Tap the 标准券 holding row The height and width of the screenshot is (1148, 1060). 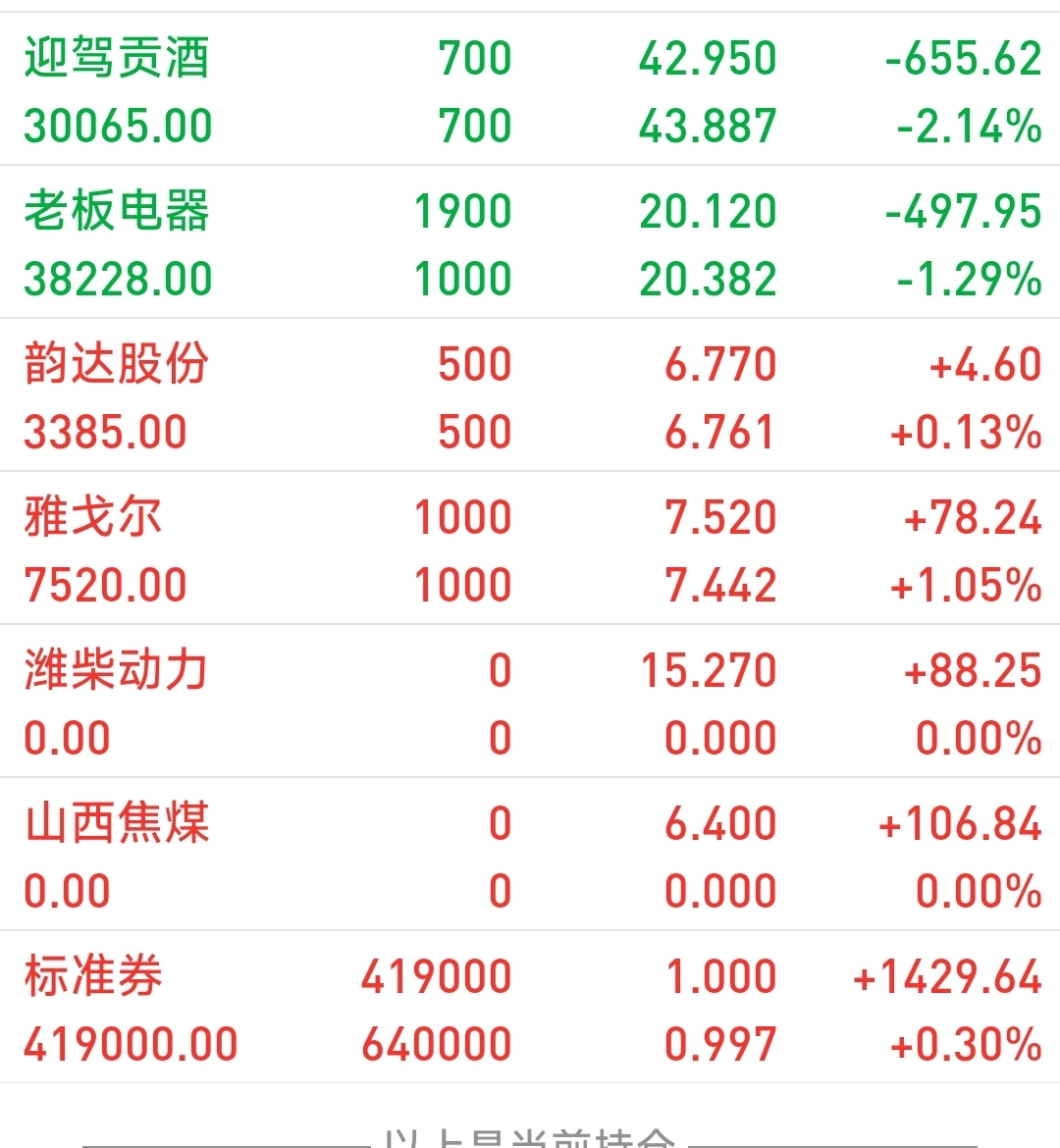(x=530, y=1008)
